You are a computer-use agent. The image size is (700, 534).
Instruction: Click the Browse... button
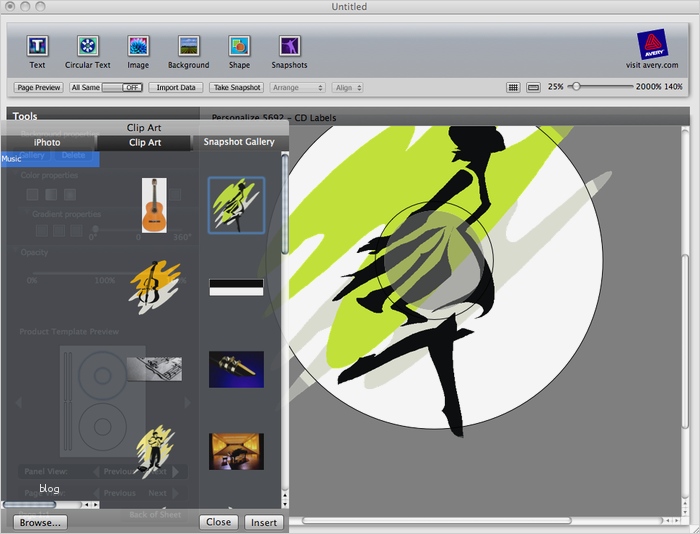pos(40,522)
